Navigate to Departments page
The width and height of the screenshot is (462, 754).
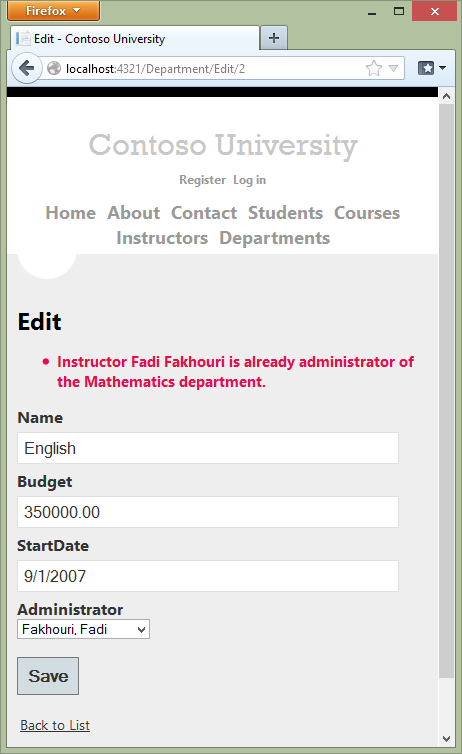275,238
